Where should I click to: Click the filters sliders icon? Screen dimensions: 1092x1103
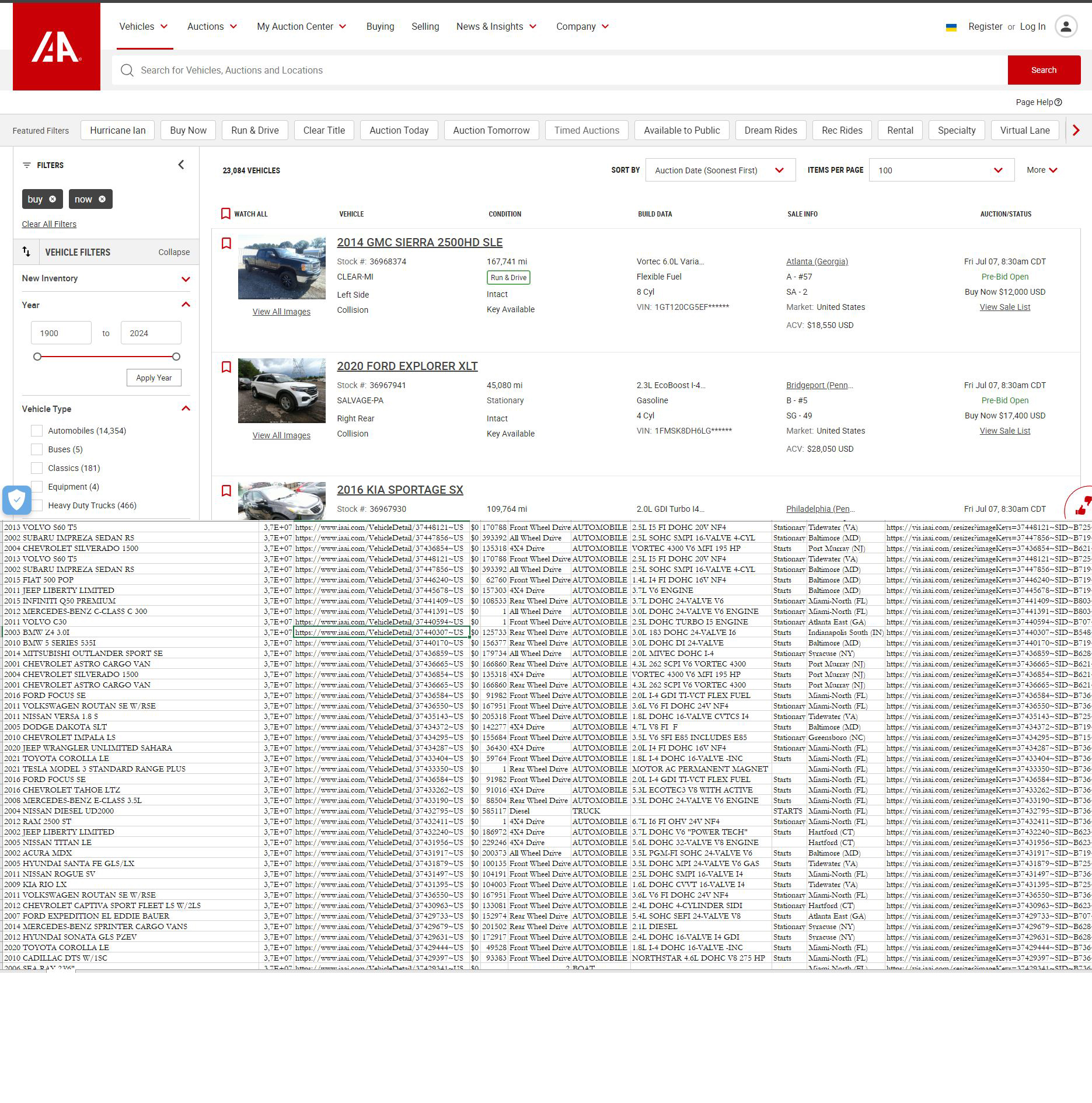(26, 165)
